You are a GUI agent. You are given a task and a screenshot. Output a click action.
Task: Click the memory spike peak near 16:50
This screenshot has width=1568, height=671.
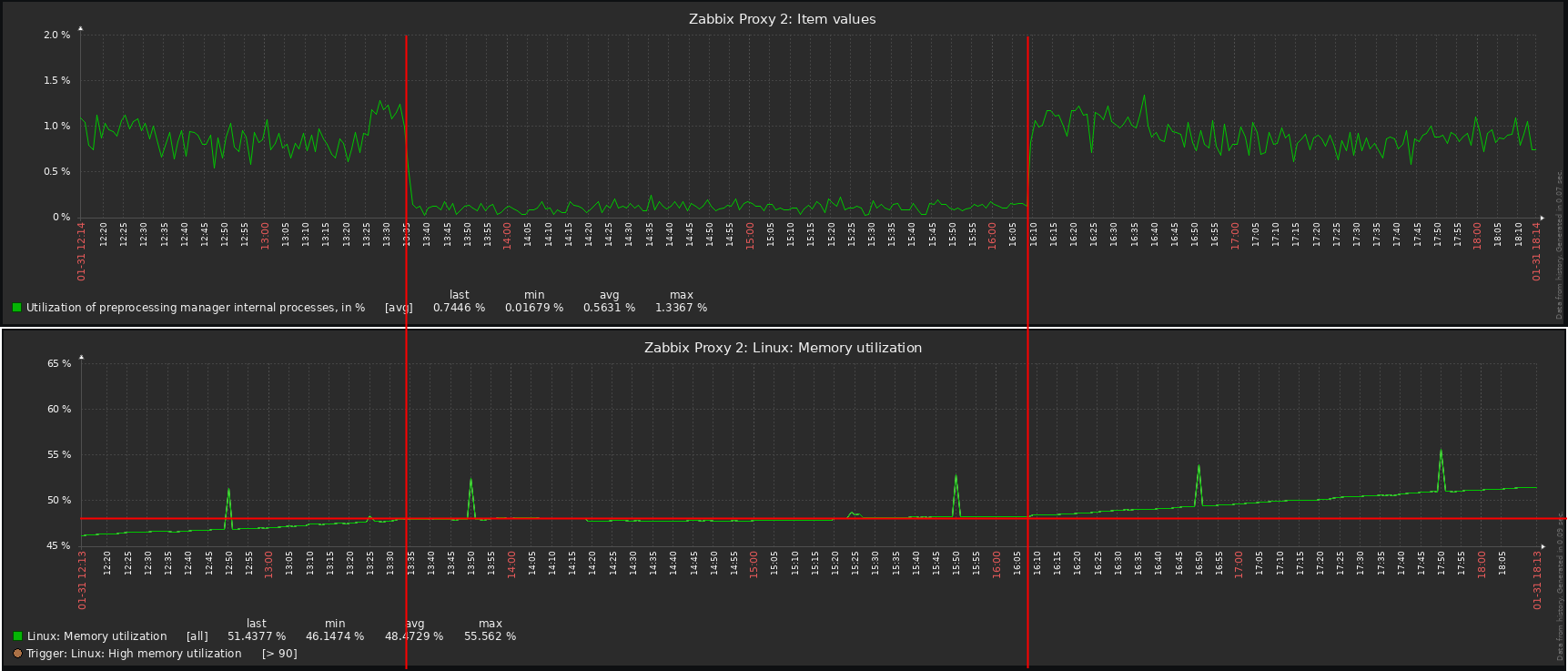click(x=1199, y=466)
